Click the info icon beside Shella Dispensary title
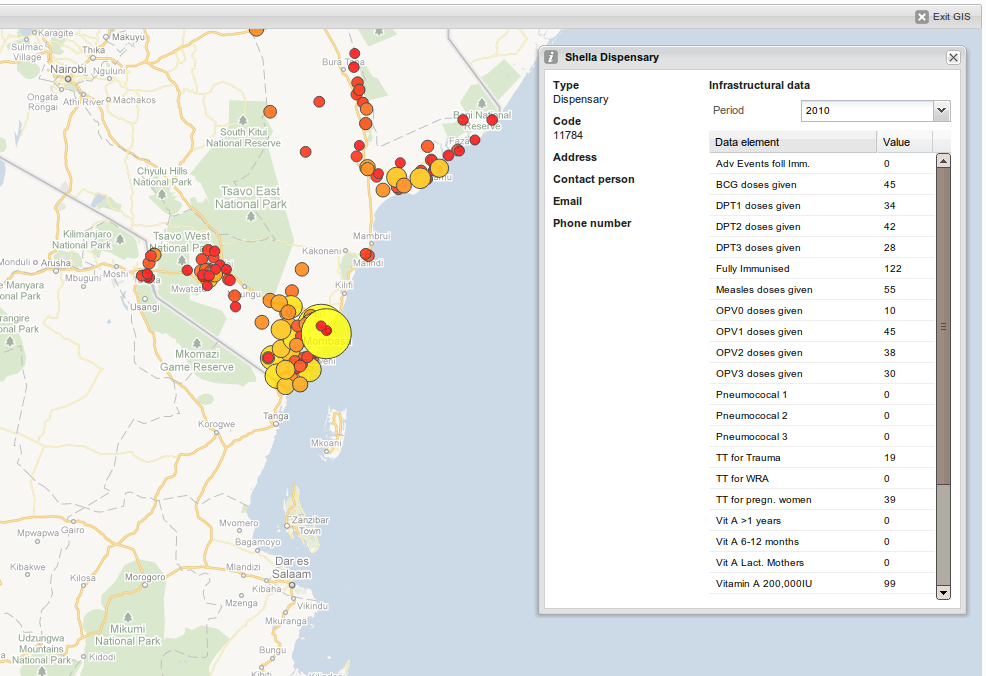986x676 pixels. coord(551,58)
